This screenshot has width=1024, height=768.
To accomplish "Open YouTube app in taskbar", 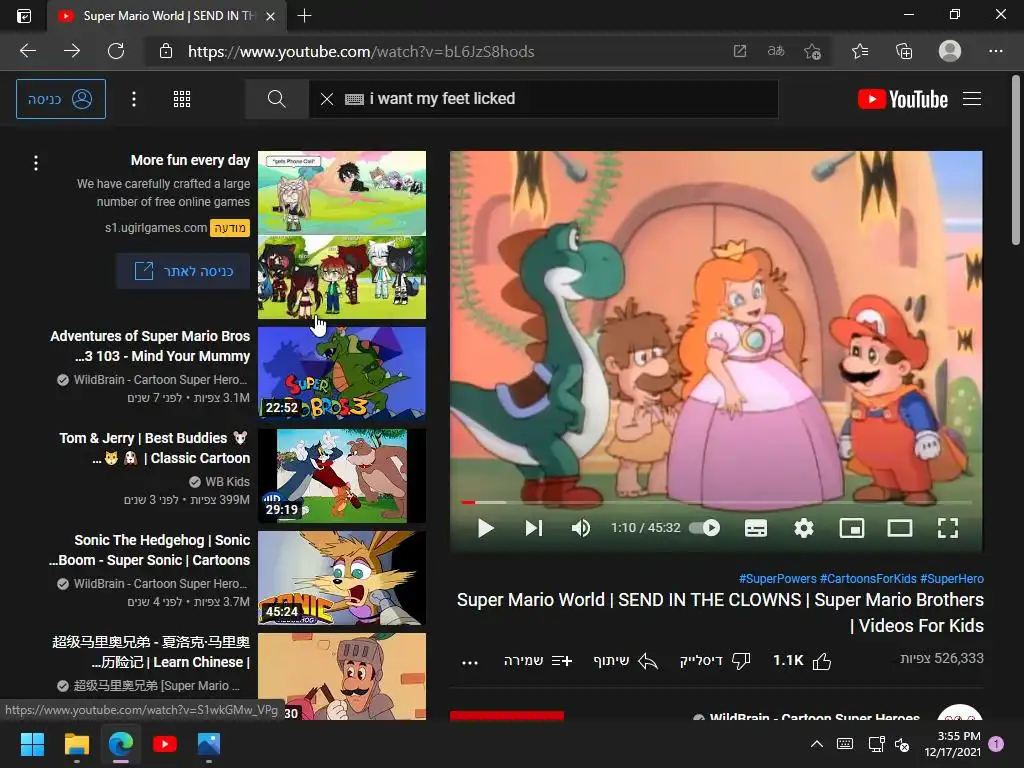I will pyautogui.click(x=165, y=744).
